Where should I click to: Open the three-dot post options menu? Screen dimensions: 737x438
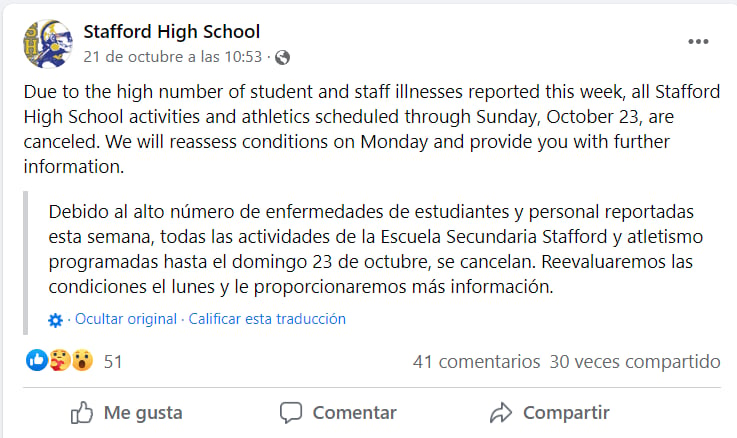click(x=698, y=41)
